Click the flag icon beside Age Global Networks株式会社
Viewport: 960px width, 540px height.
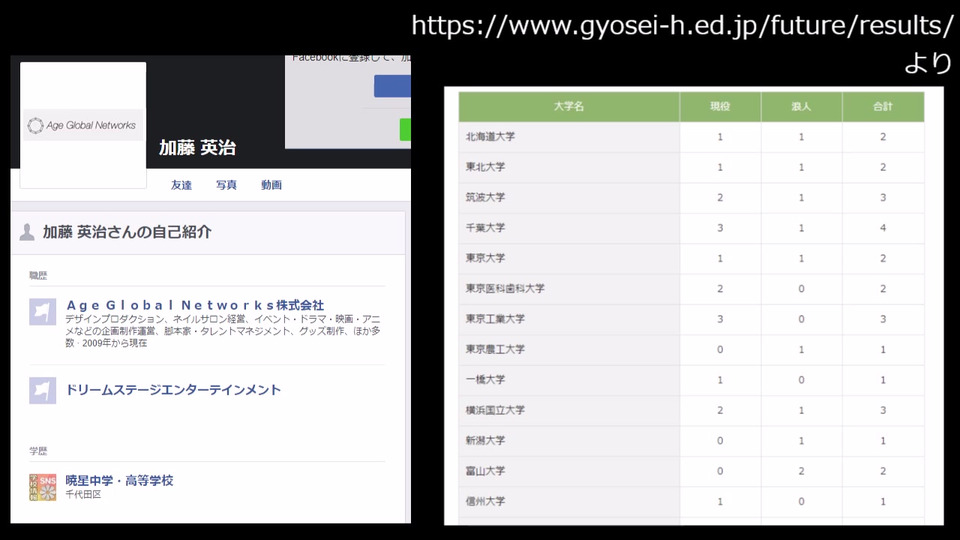click(x=43, y=312)
